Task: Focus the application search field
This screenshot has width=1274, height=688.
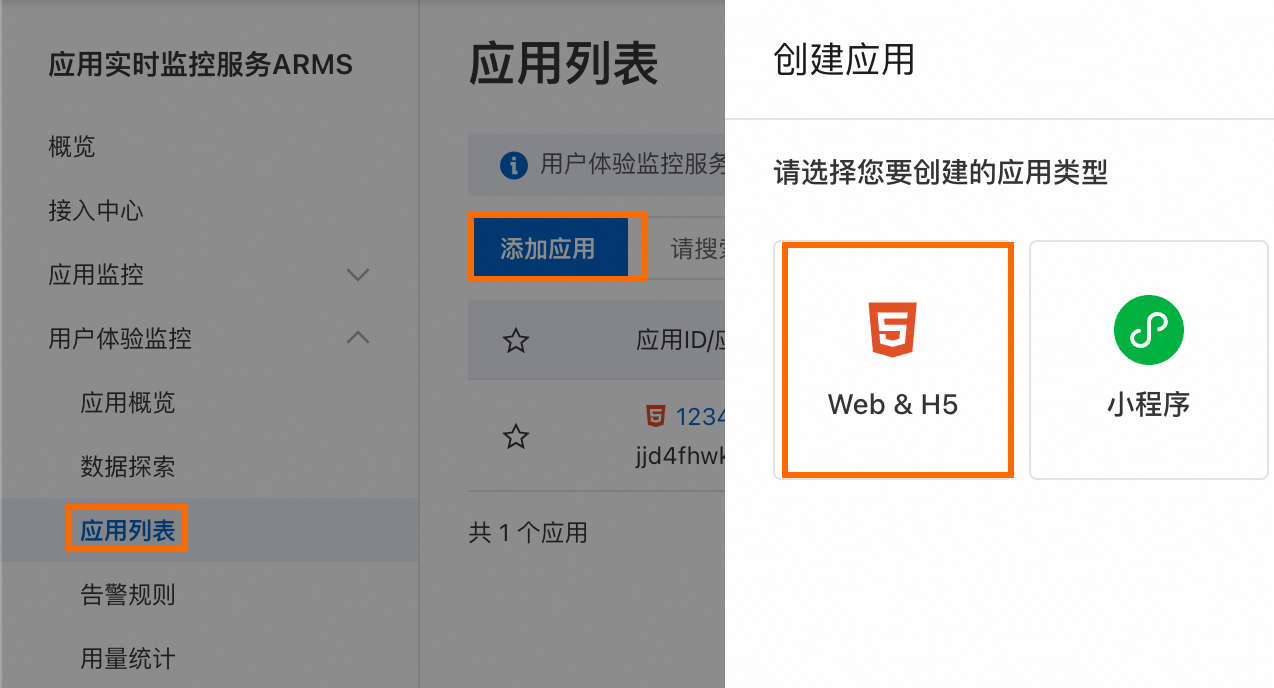Action: point(684,248)
